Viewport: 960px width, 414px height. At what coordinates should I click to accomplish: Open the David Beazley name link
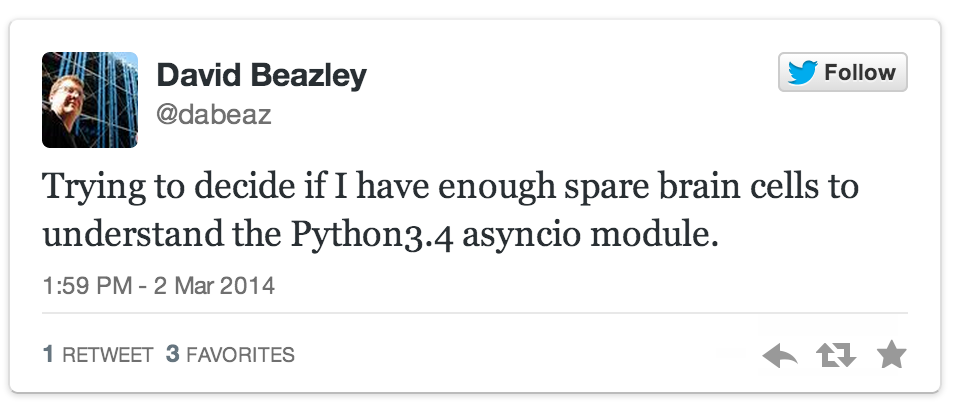coord(261,76)
